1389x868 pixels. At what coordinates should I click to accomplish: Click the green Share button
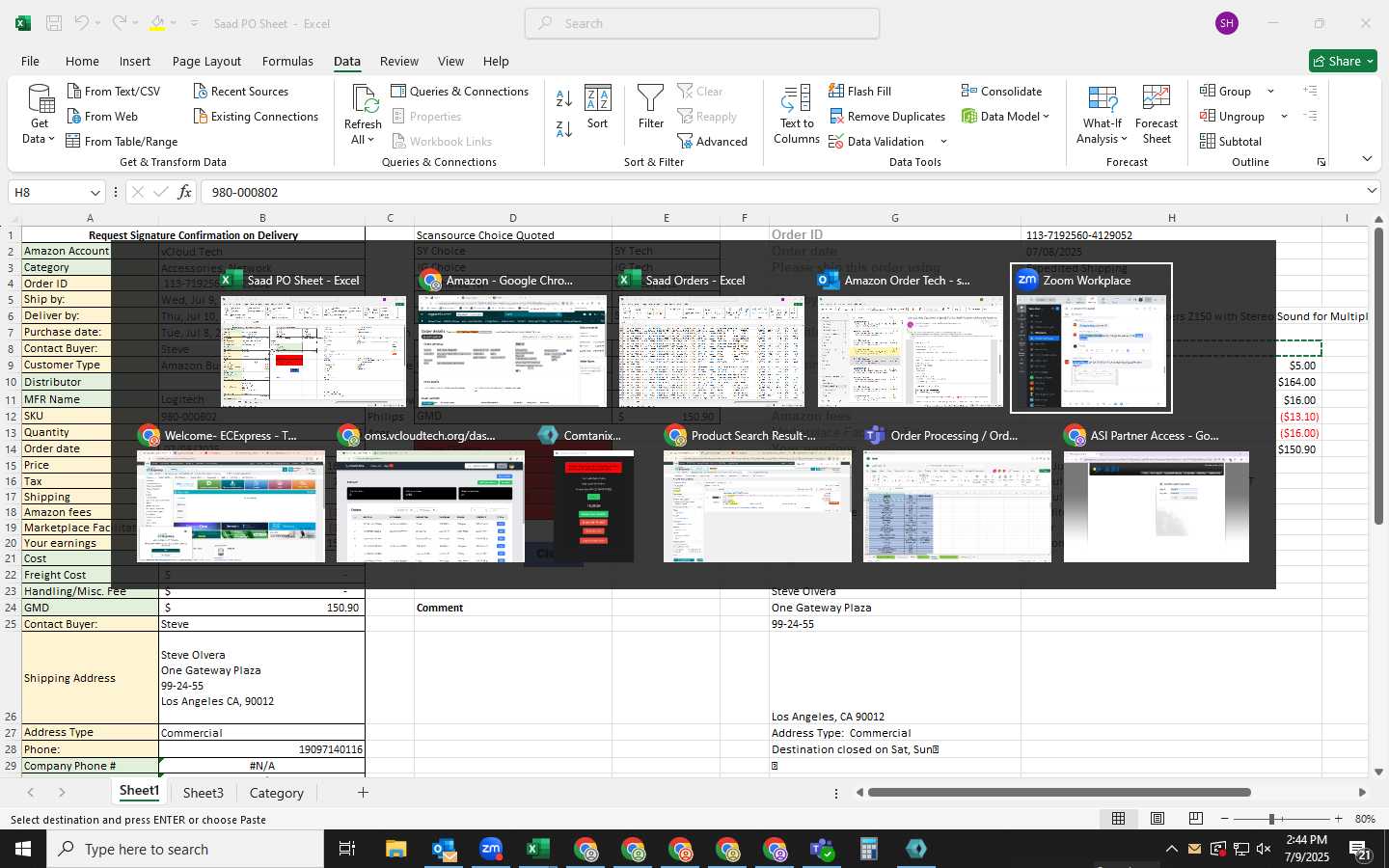(x=1343, y=61)
